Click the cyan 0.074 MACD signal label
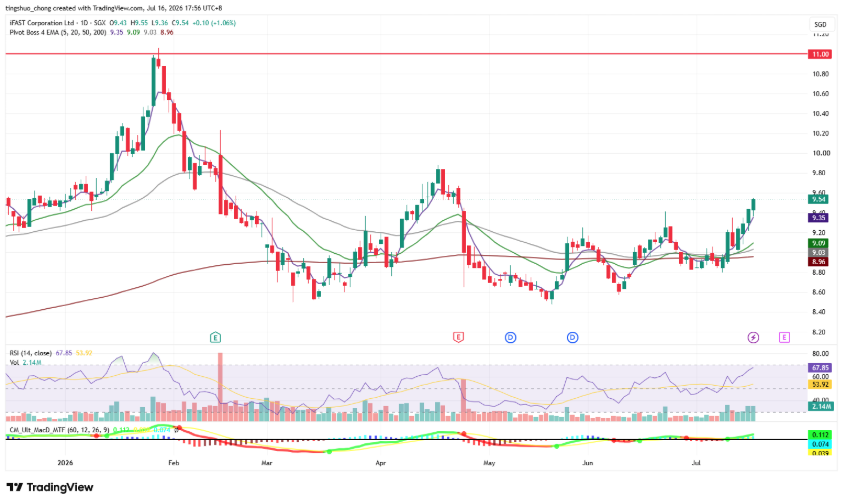The image size is (846, 503). [x=820, y=444]
